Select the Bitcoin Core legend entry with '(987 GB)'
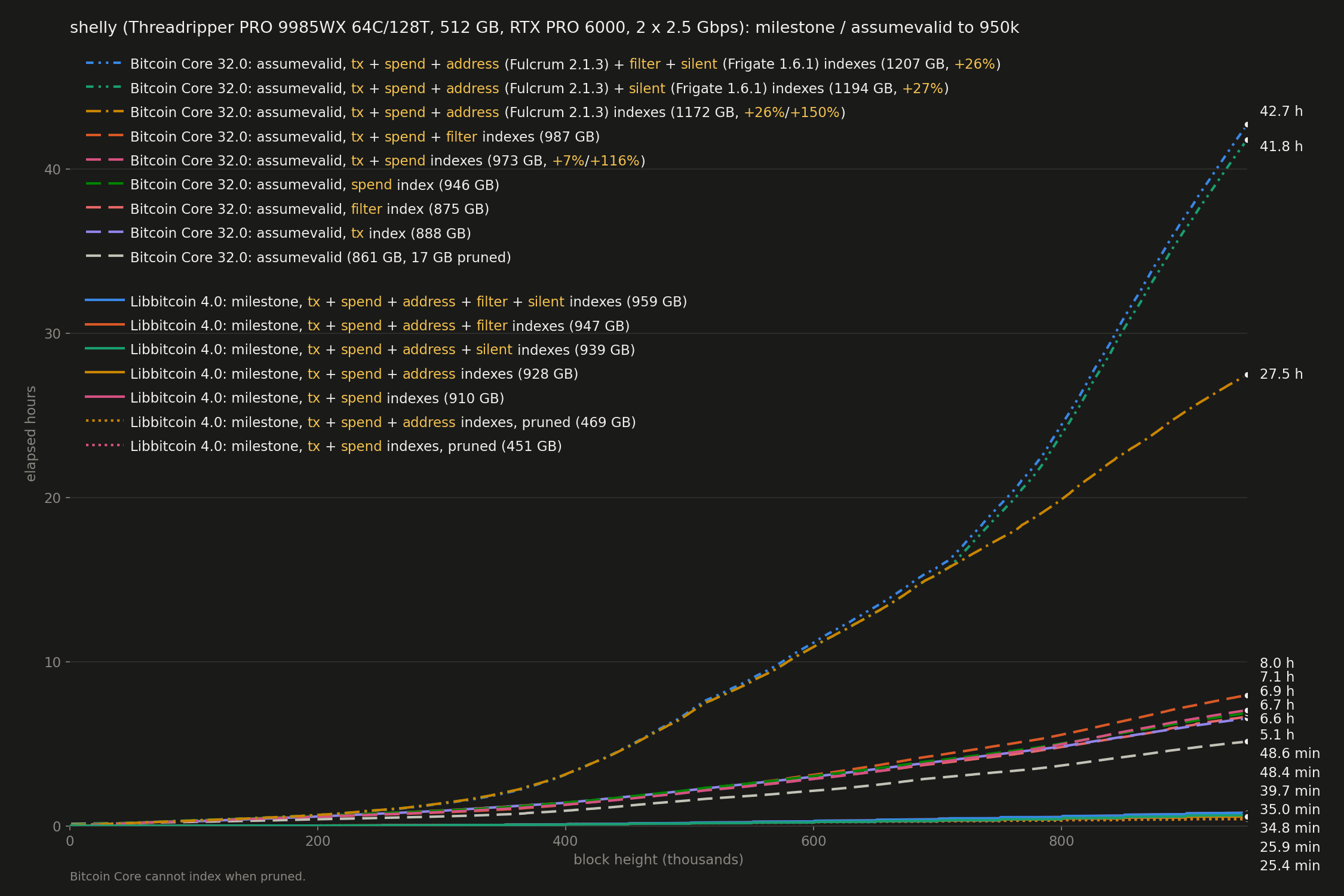 [x=343, y=137]
